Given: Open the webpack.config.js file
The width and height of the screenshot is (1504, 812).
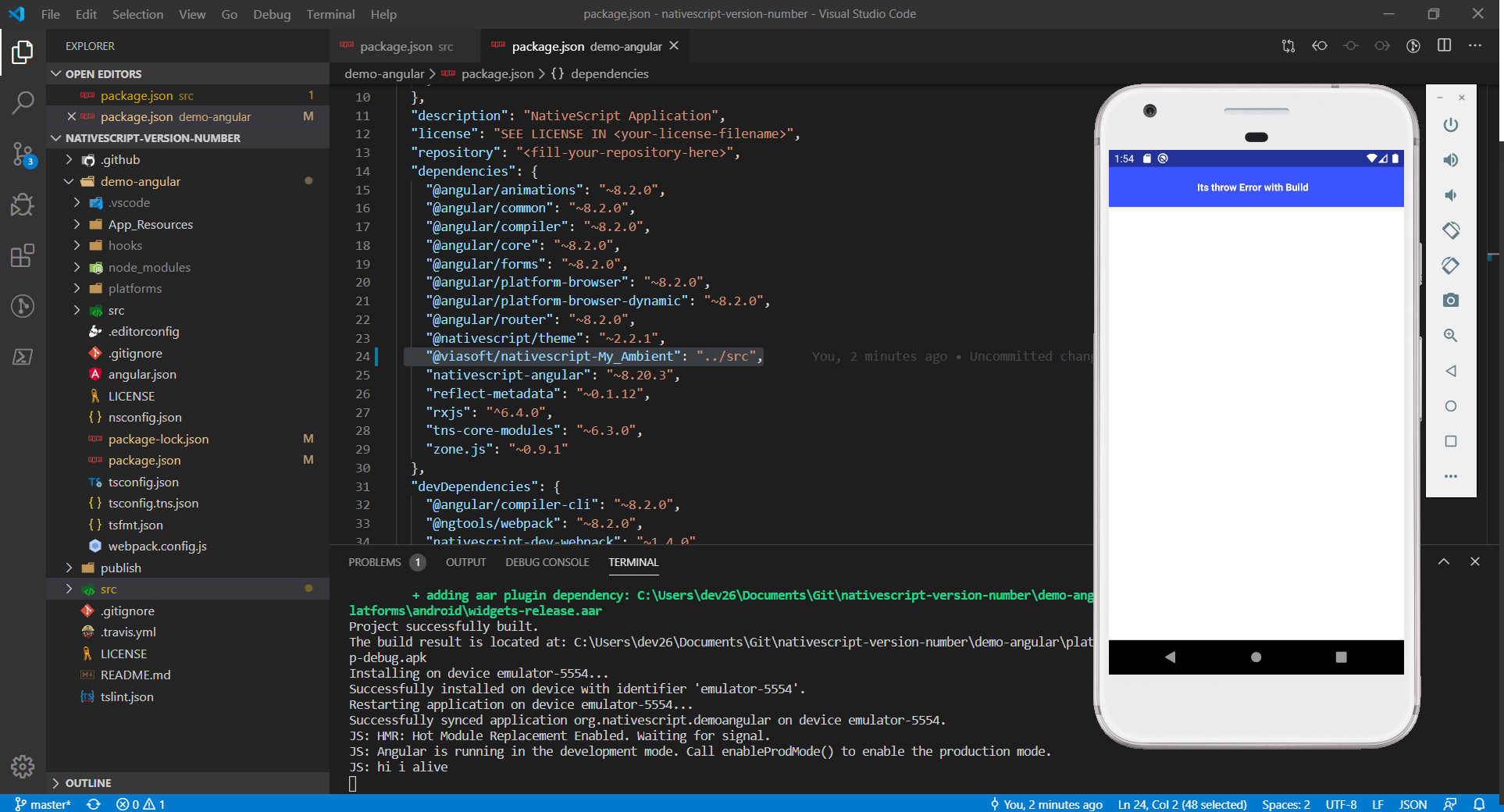Looking at the screenshot, I should click(157, 546).
